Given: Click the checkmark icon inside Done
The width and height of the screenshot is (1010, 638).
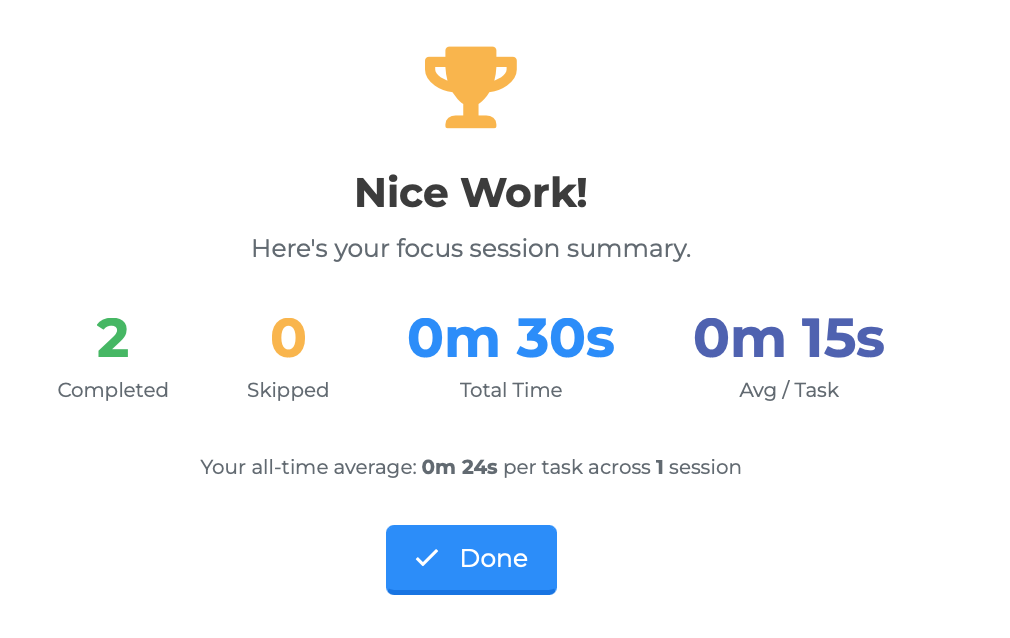Looking at the screenshot, I should coord(427,558).
